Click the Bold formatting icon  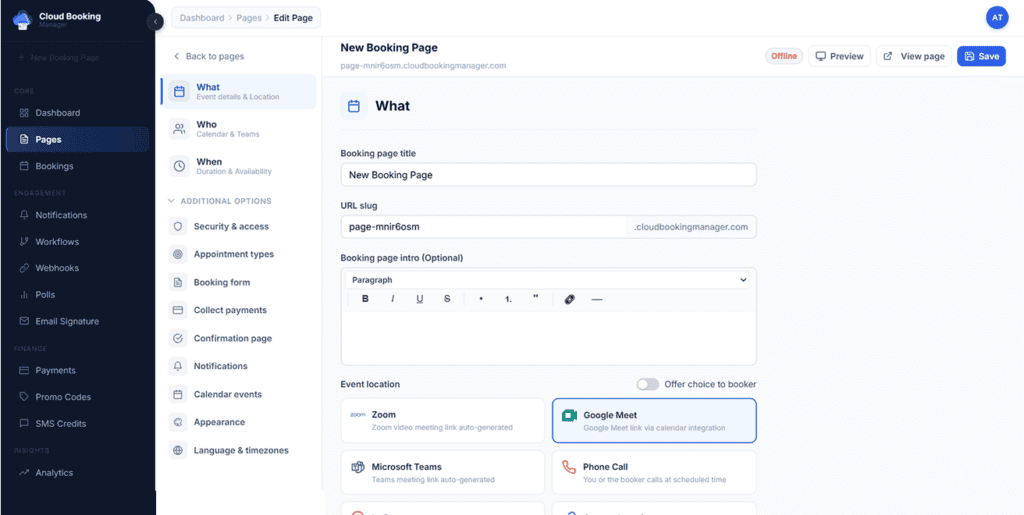(x=365, y=299)
